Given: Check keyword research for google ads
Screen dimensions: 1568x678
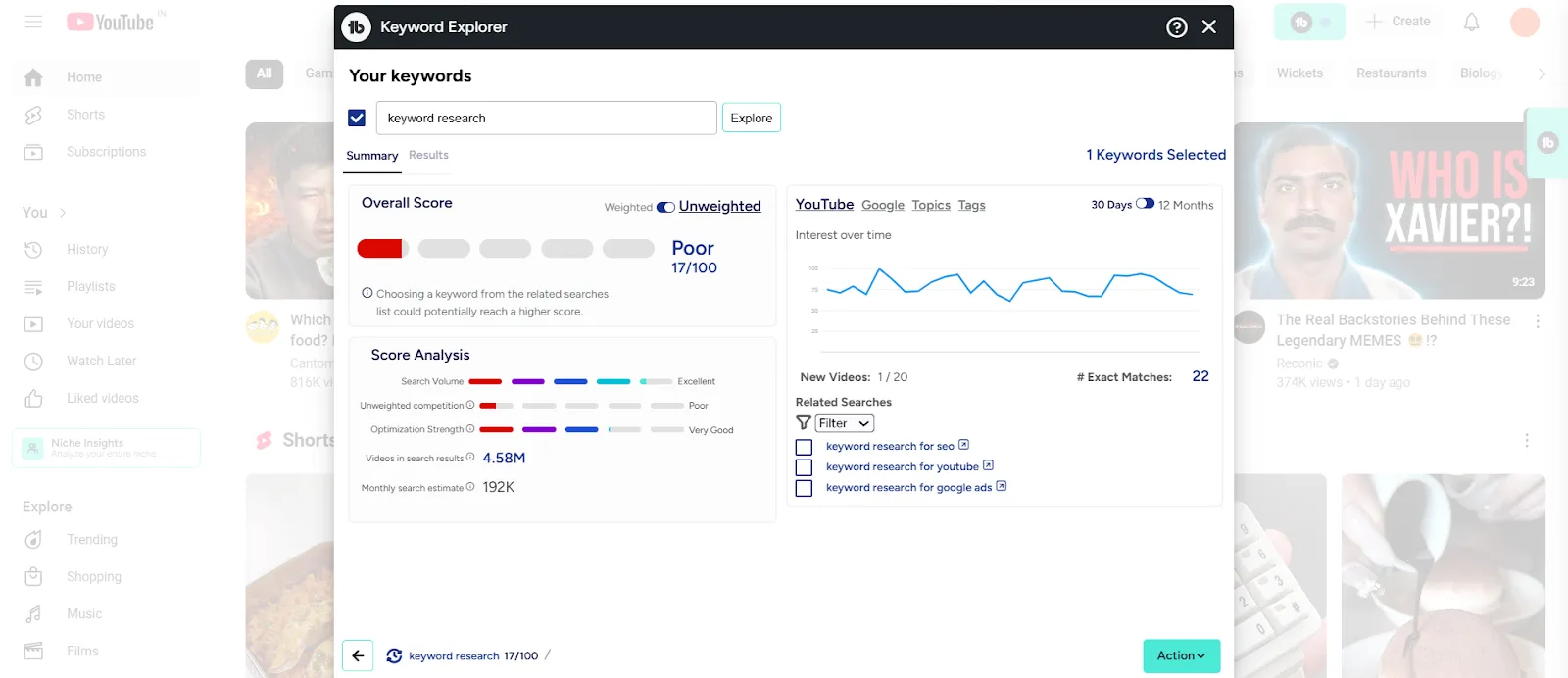Looking at the screenshot, I should [804, 488].
